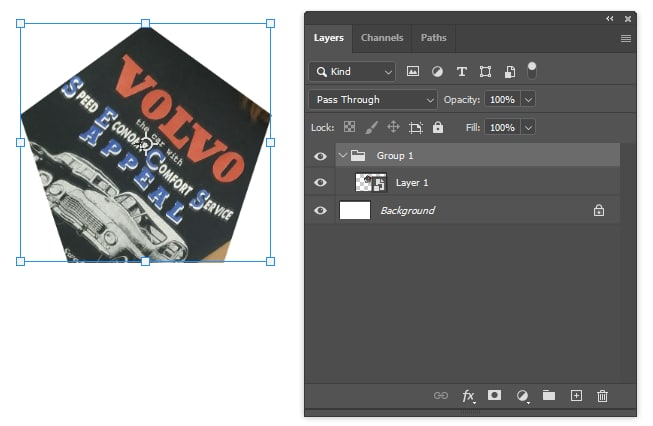Select the Background layer name
Viewport: 653px width, 426px height.
point(407,211)
